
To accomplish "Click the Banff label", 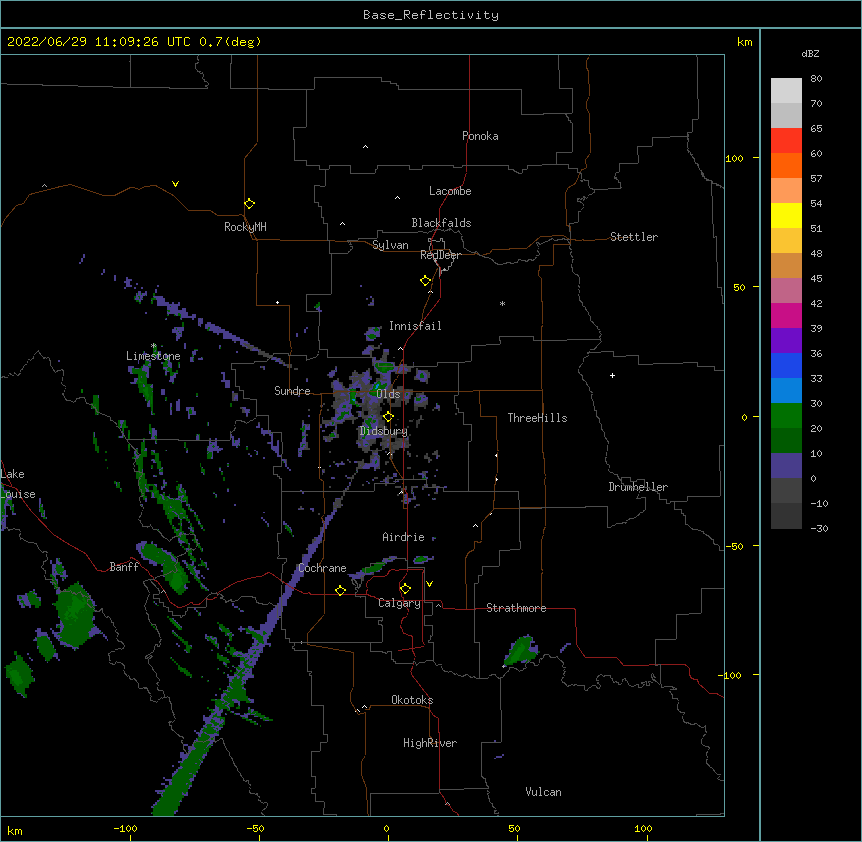I will 124,567.
